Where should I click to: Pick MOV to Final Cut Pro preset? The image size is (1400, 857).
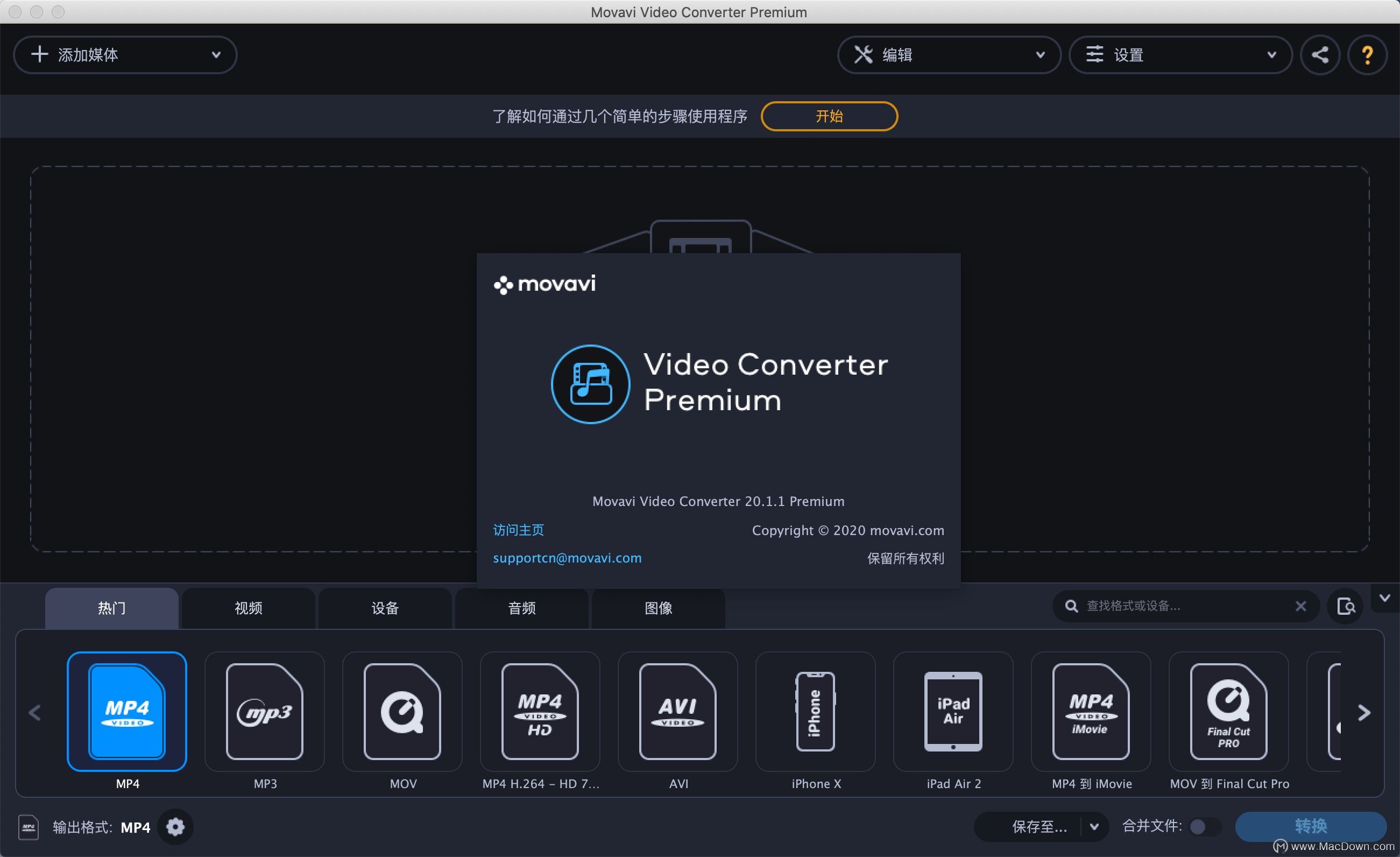click(1229, 711)
